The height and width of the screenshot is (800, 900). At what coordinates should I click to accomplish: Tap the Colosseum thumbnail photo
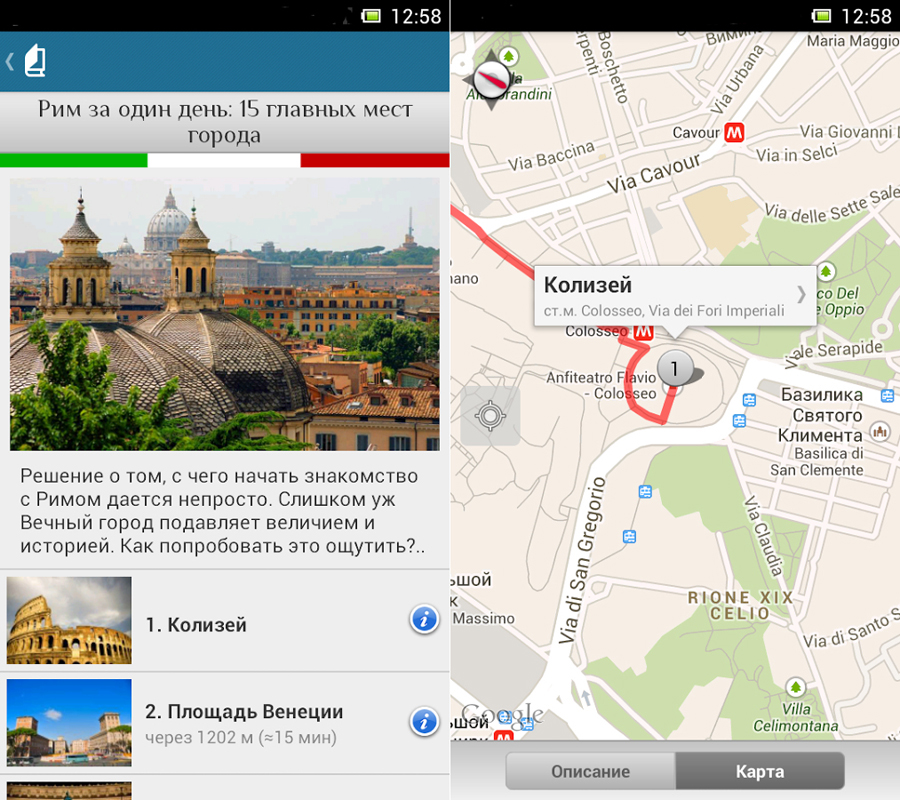coord(69,620)
